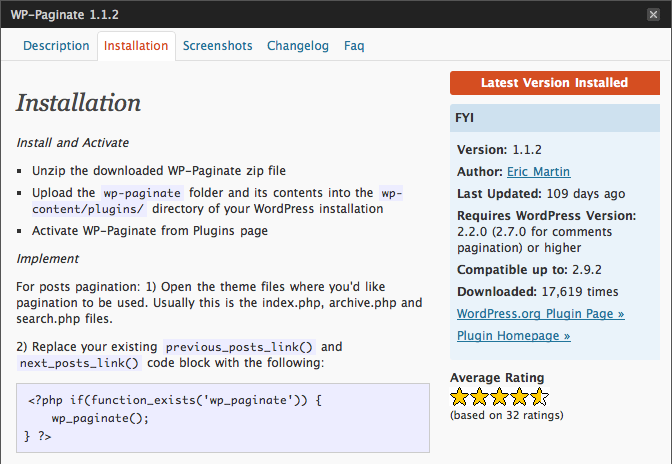This screenshot has width=672, height=464.
Task: Click the 'Average Rating' heading
Action: [x=497, y=377]
